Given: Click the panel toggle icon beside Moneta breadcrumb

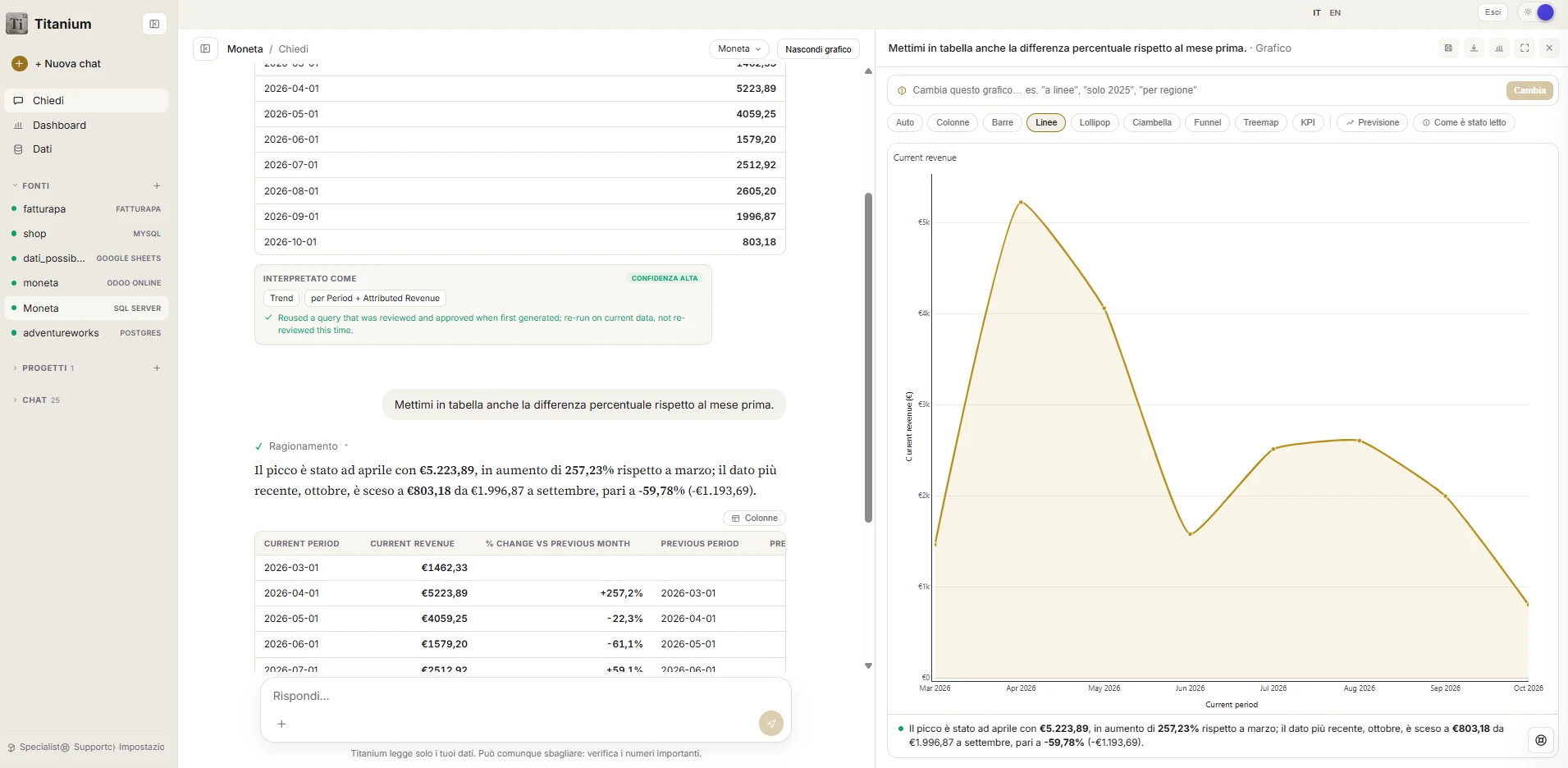Looking at the screenshot, I should (x=205, y=48).
